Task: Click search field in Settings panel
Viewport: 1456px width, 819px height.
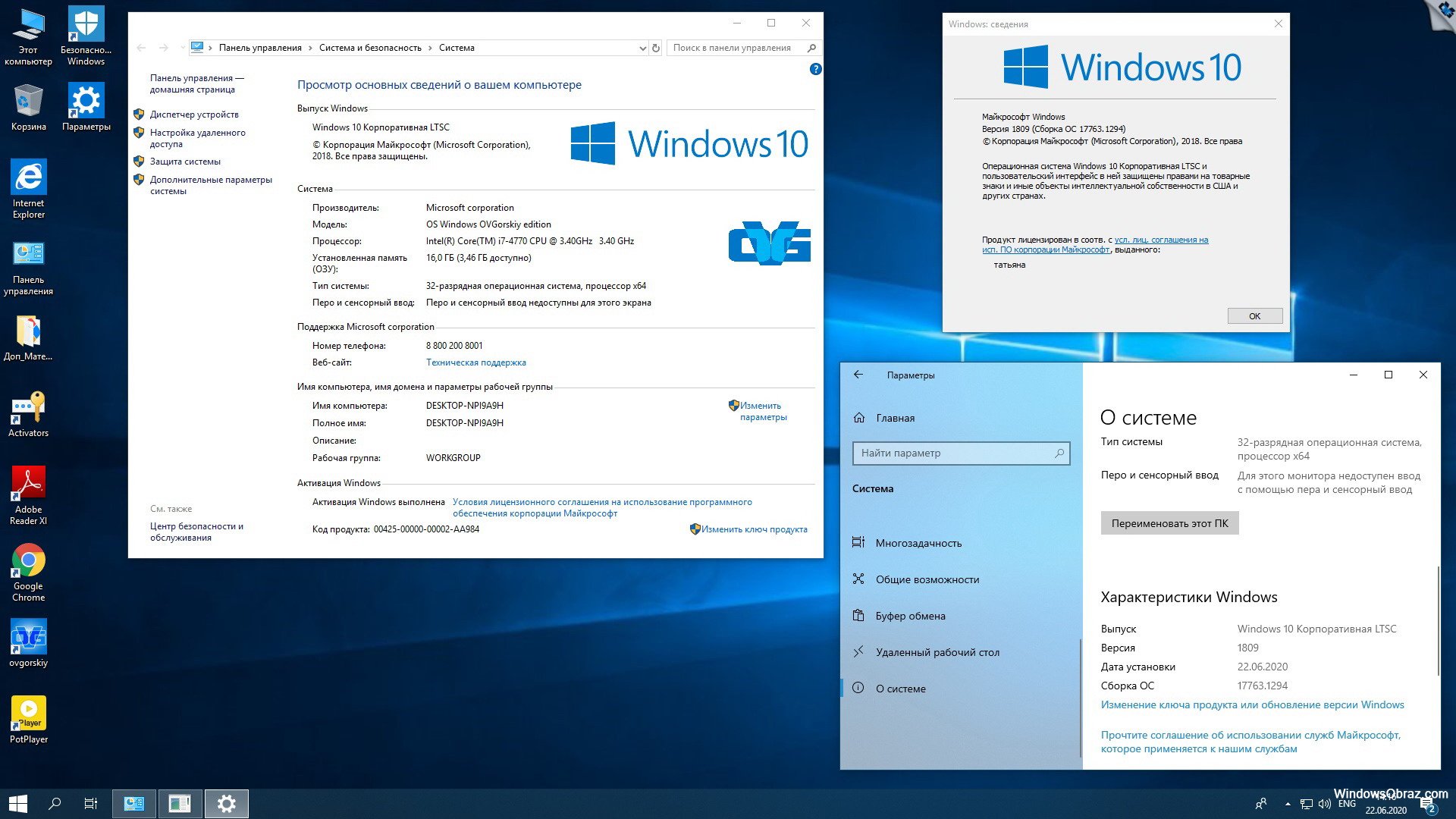Action: [959, 452]
